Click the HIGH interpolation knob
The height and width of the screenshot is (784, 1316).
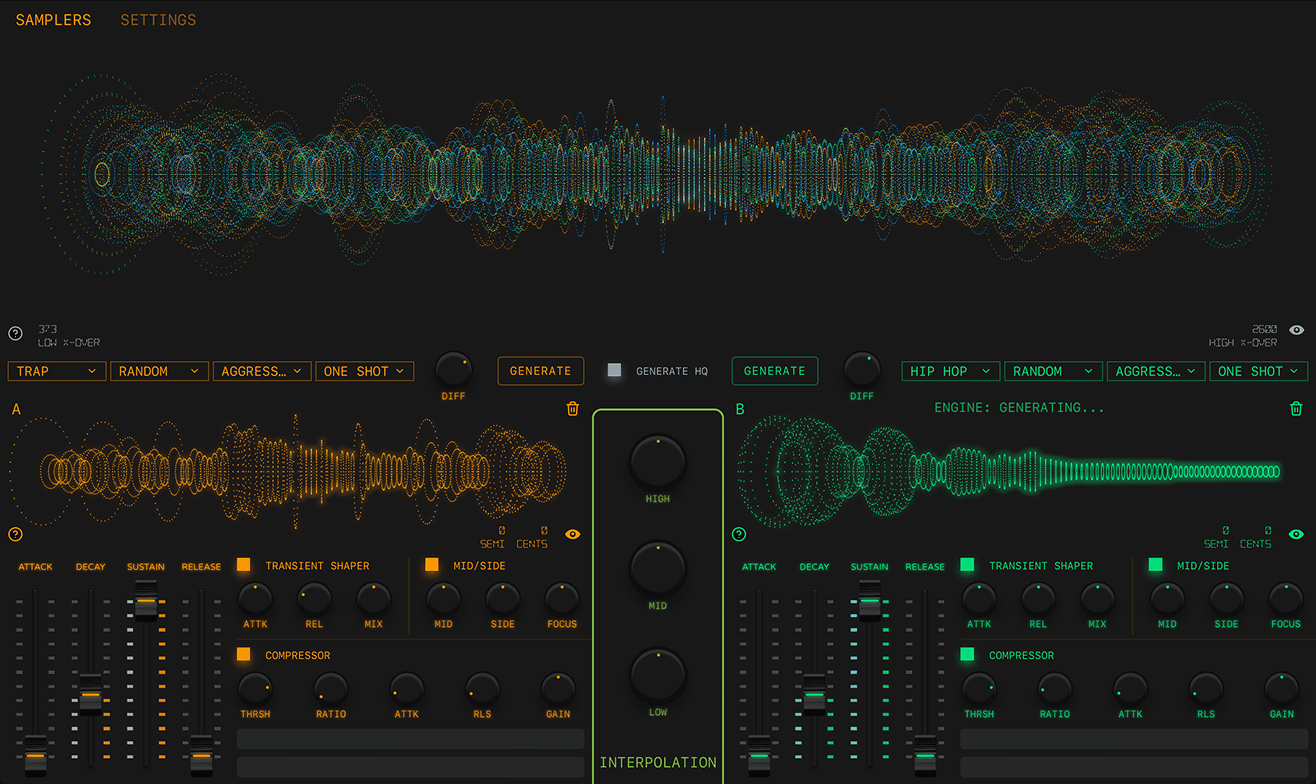point(657,461)
